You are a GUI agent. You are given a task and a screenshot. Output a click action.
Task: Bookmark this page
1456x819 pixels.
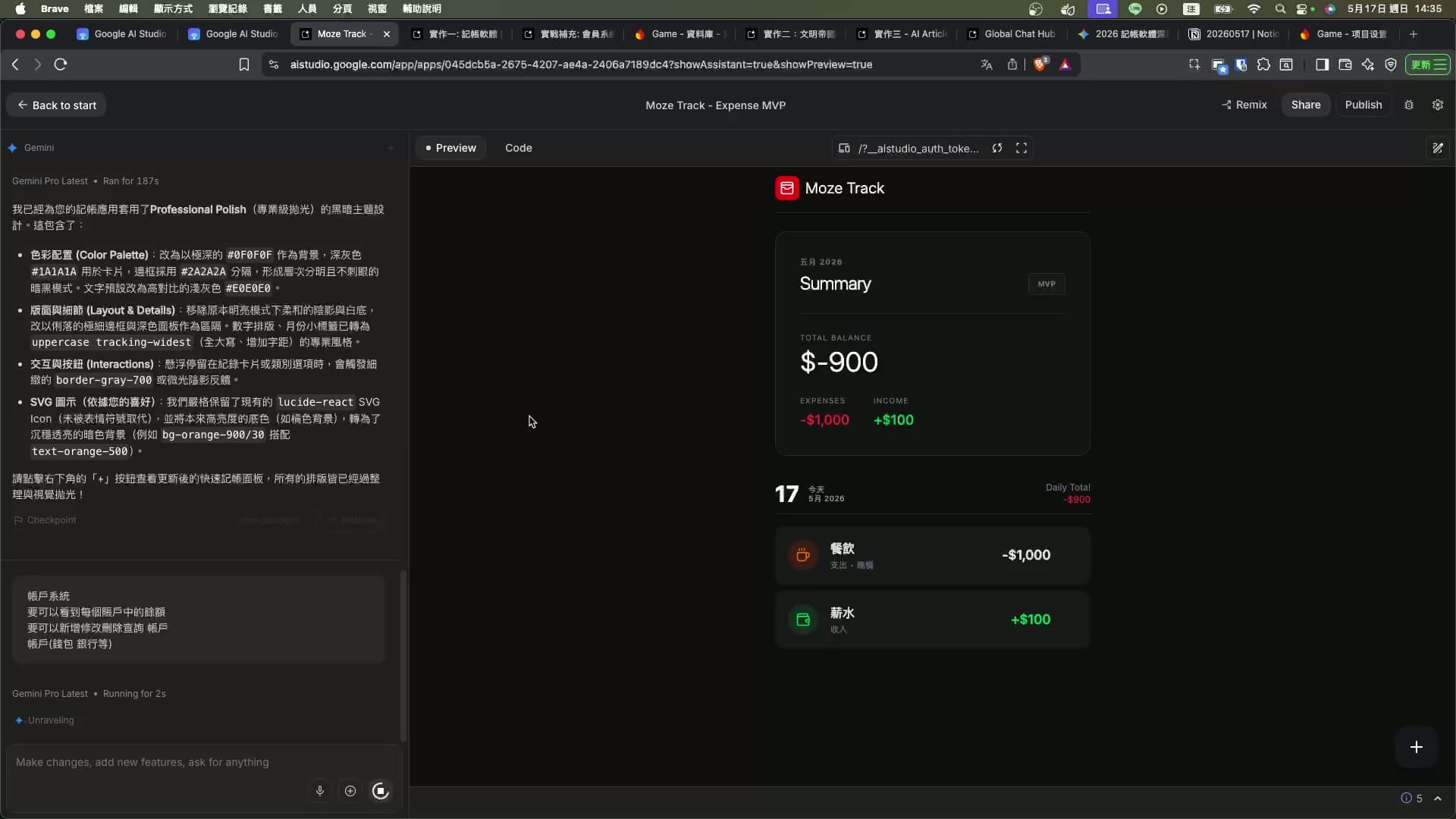(x=244, y=64)
